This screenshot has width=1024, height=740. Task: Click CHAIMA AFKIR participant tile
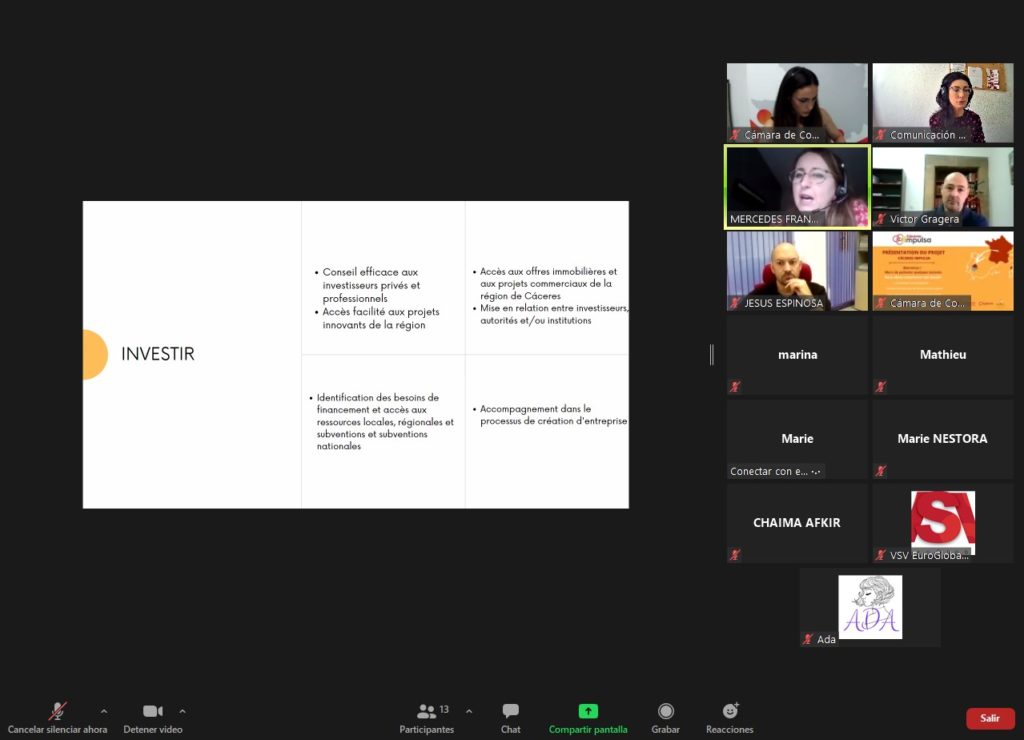[x=797, y=522]
